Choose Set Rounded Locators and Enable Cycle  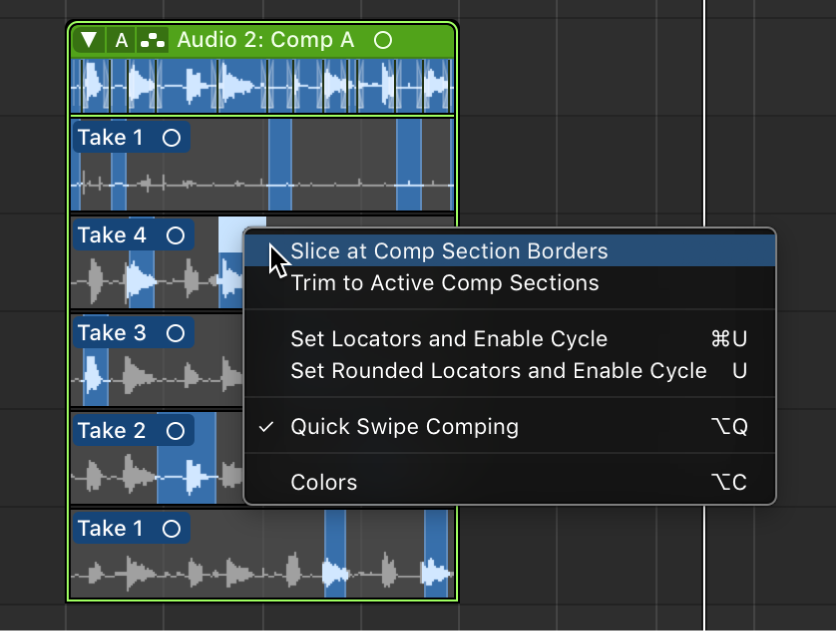[x=509, y=370]
